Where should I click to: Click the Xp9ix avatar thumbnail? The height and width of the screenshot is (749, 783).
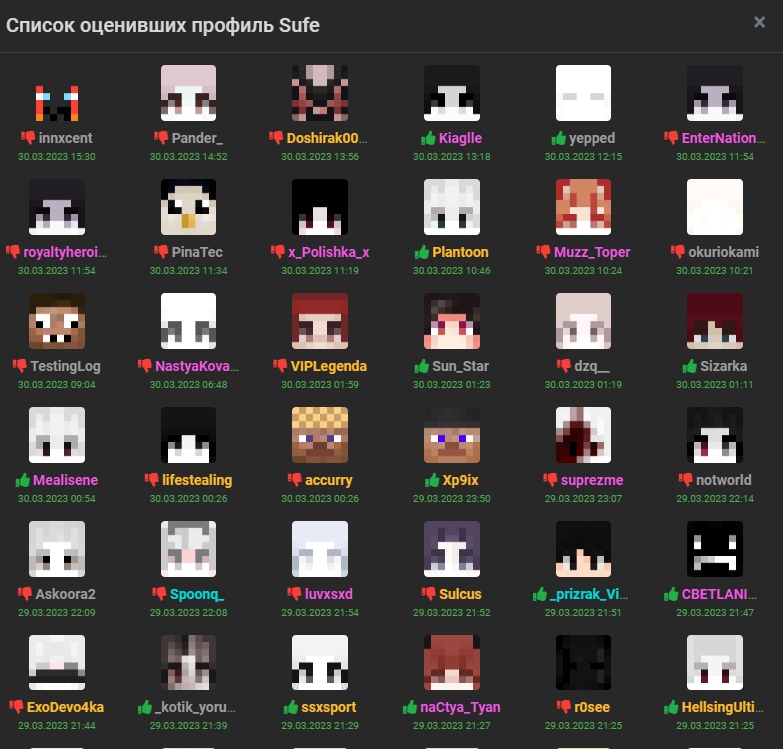451,435
